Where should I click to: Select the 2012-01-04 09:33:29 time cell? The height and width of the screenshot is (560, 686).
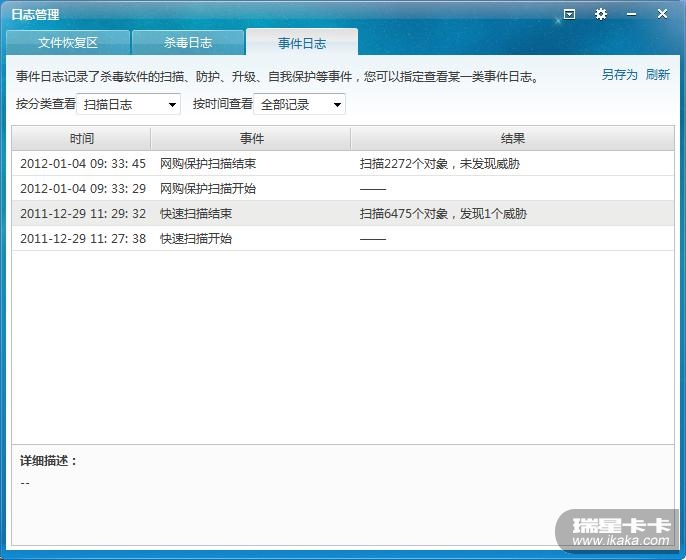coord(83,189)
